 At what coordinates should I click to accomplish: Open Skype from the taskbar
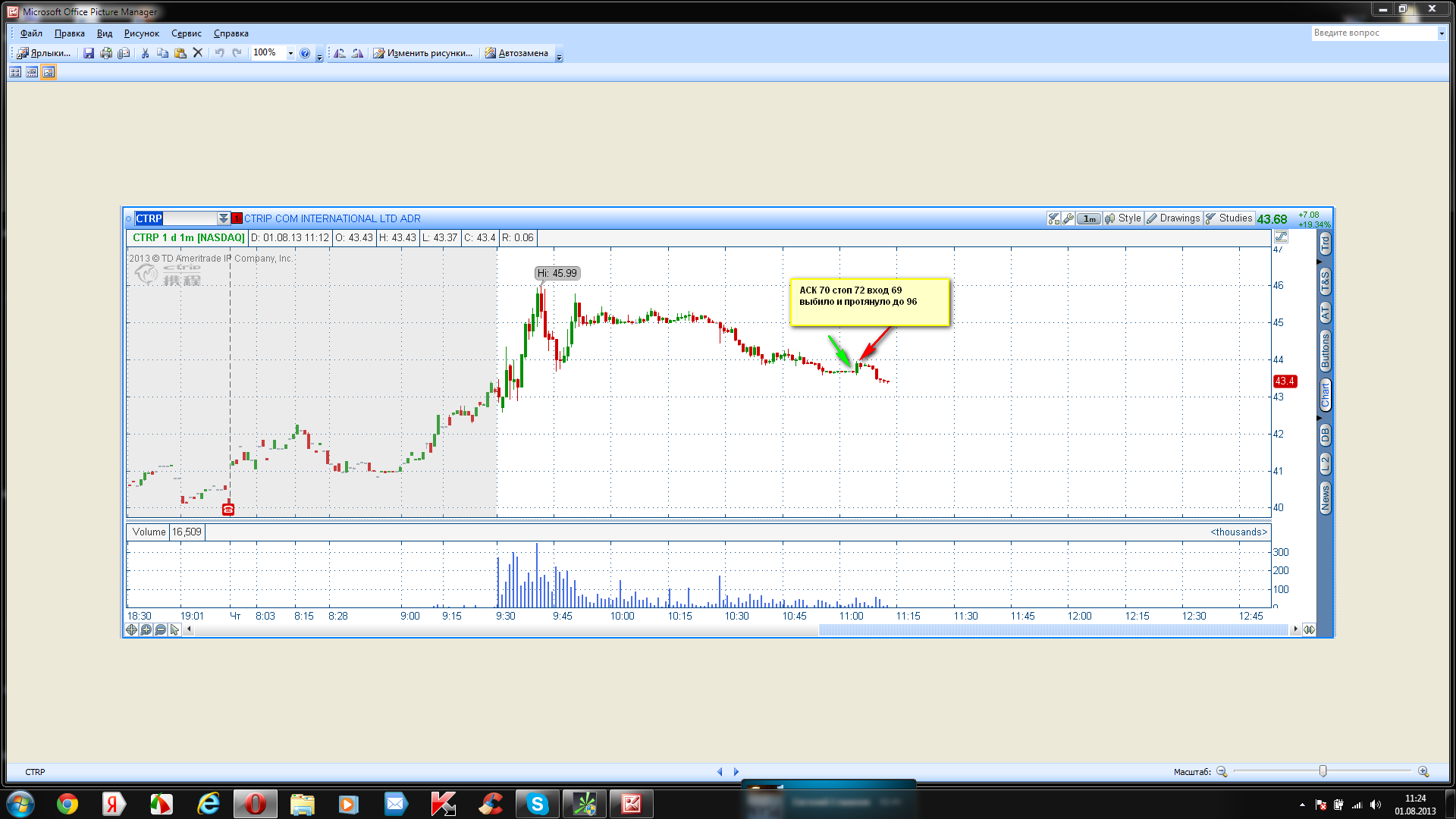[x=537, y=804]
